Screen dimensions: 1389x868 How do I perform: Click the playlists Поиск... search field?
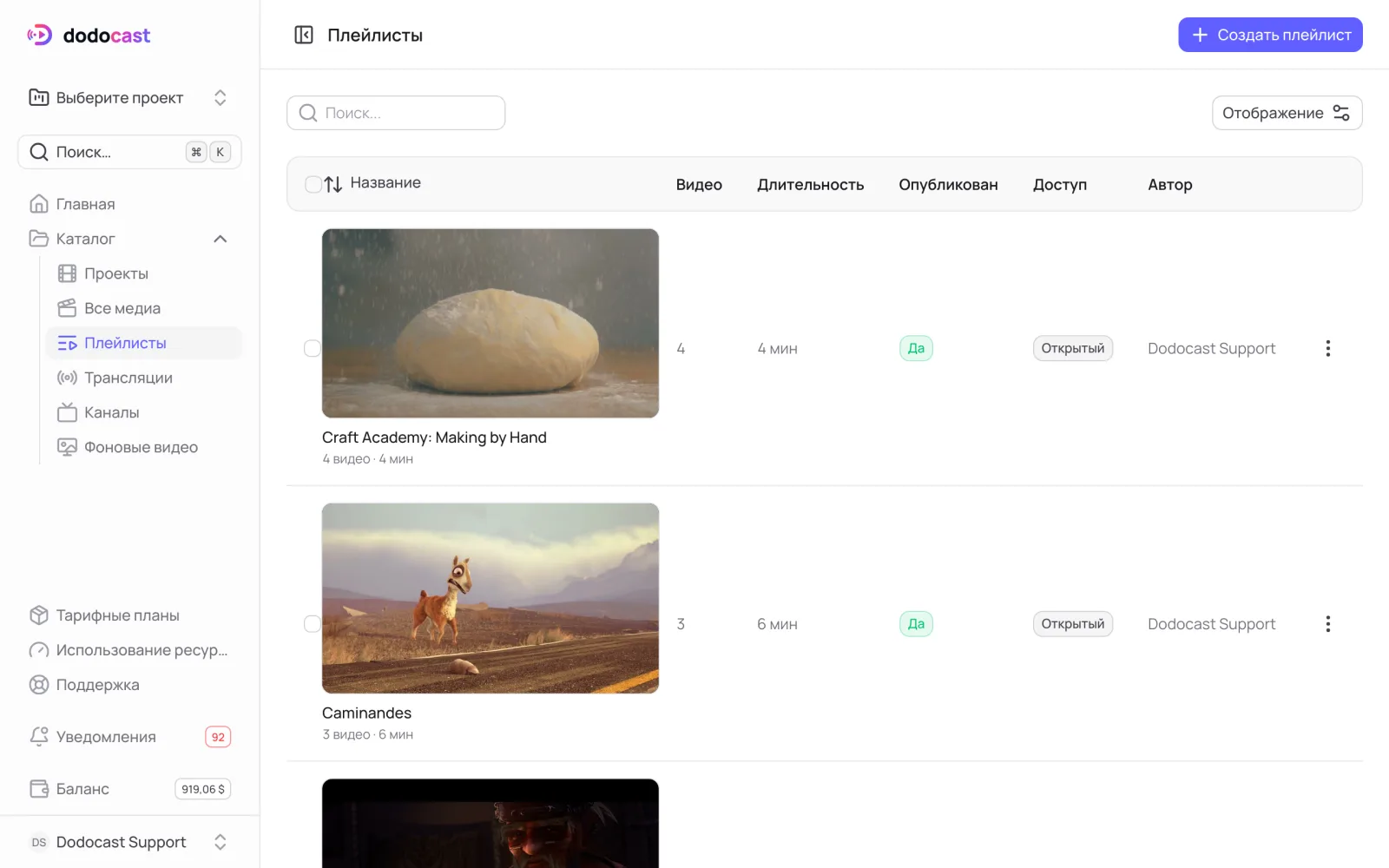coord(396,113)
